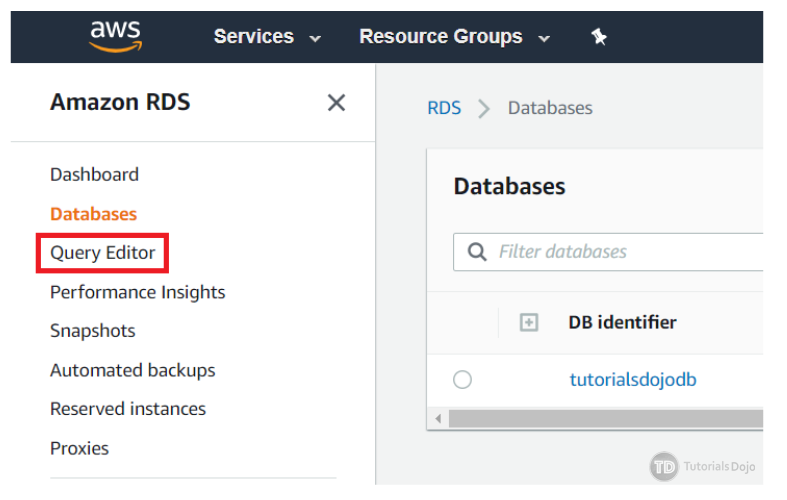787x500 pixels.
Task: Click the horizontal scrollbar left arrow
Action: [x=437, y=418]
